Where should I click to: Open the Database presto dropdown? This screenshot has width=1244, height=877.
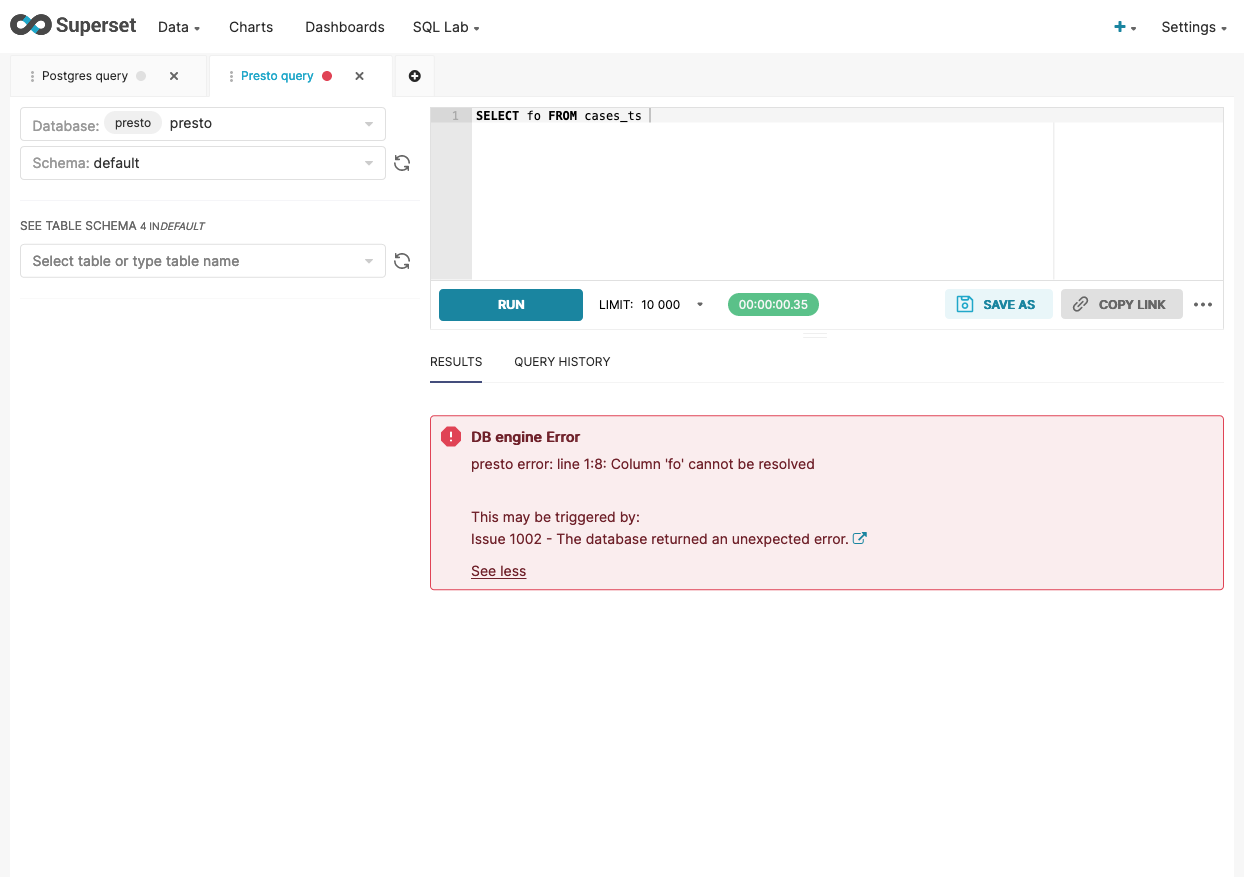(203, 124)
